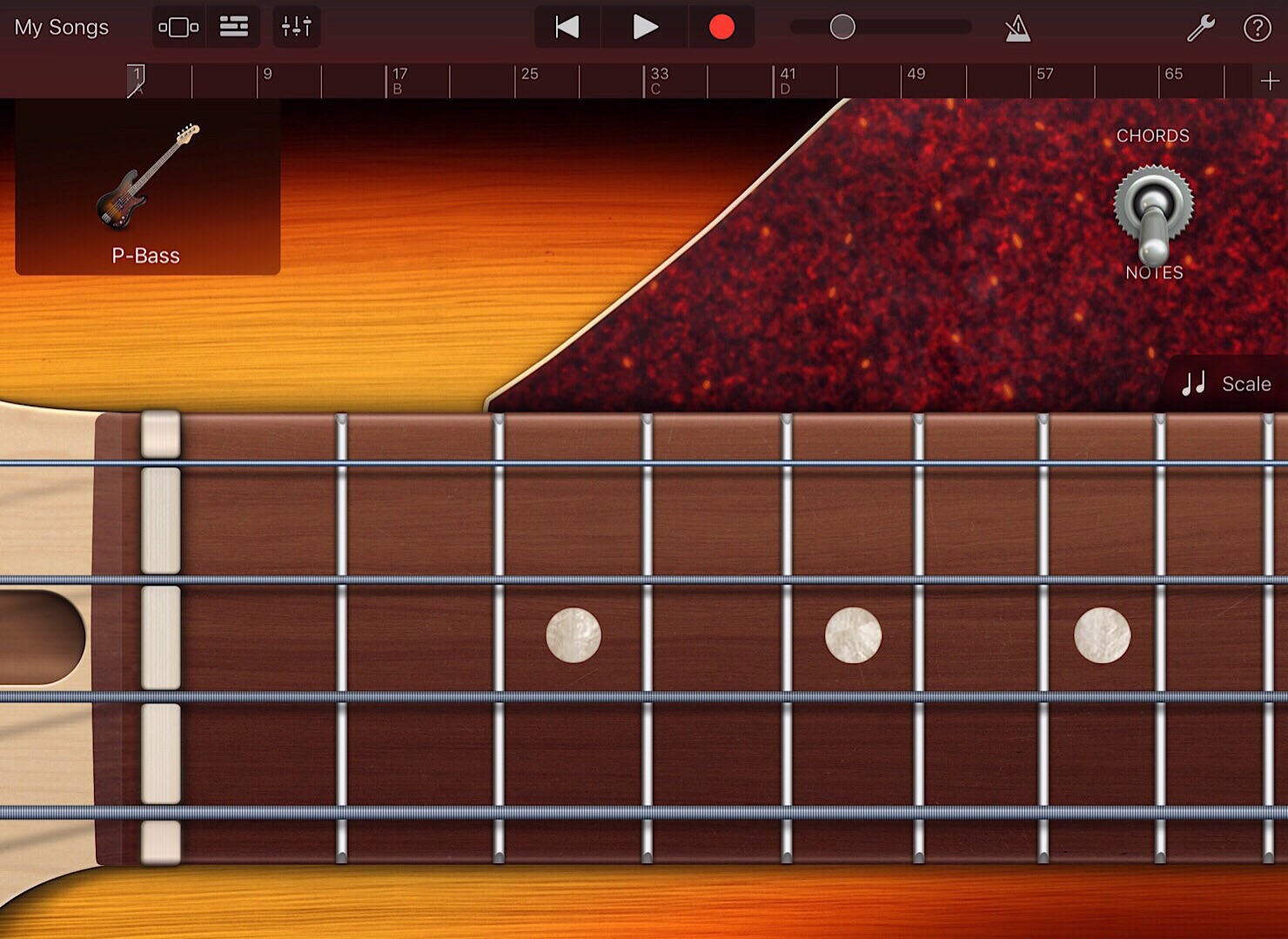This screenshot has width=1288, height=939.
Task: Open track controls mixer
Action: 297,27
